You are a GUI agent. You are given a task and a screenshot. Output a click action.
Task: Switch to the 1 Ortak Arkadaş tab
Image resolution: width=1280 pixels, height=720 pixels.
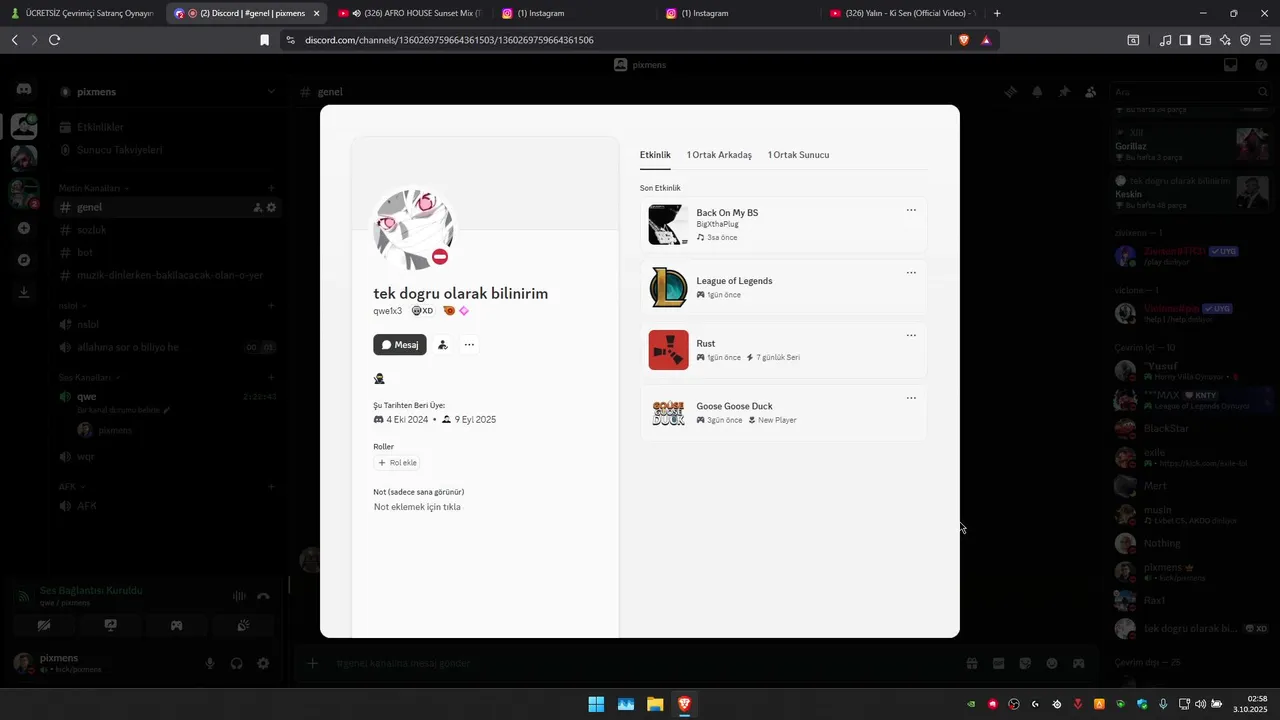(719, 155)
